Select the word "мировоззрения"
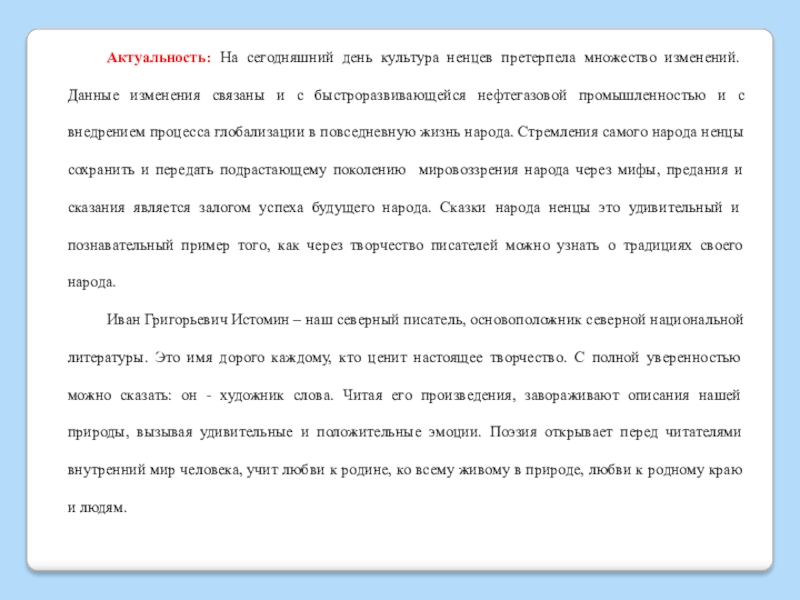Viewport: 800px width, 600px height. pyautogui.click(x=467, y=170)
